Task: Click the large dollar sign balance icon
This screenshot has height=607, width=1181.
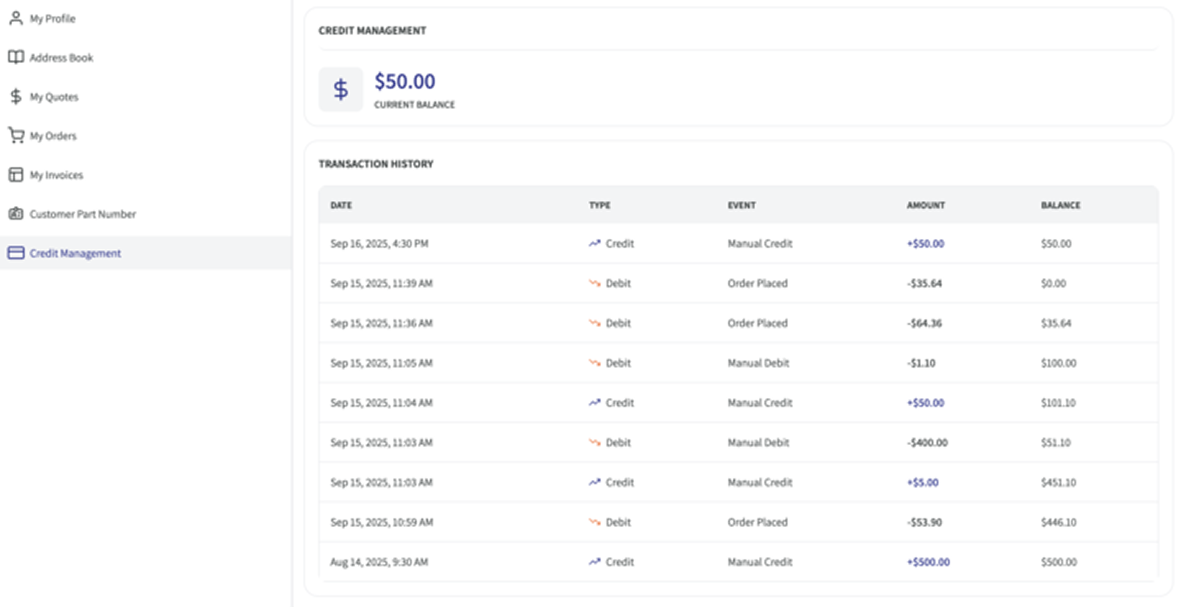Action: (340, 89)
